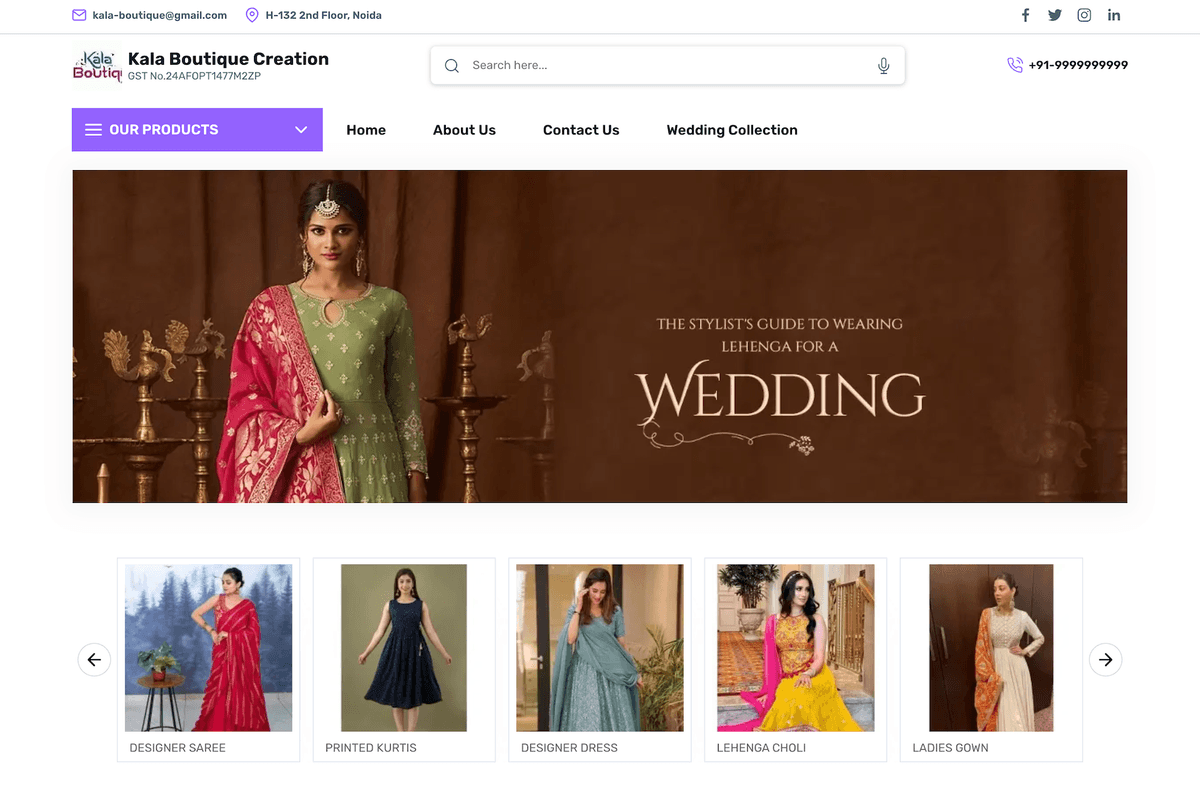Click the magnifier search icon
Image resolution: width=1200 pixels, height=802 pixels.
[x=452, y=66]
